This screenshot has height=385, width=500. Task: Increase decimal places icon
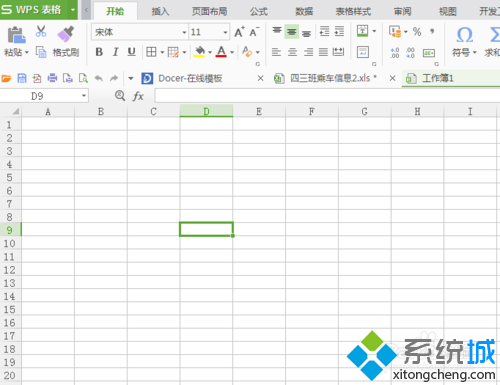tap(395, 53)
